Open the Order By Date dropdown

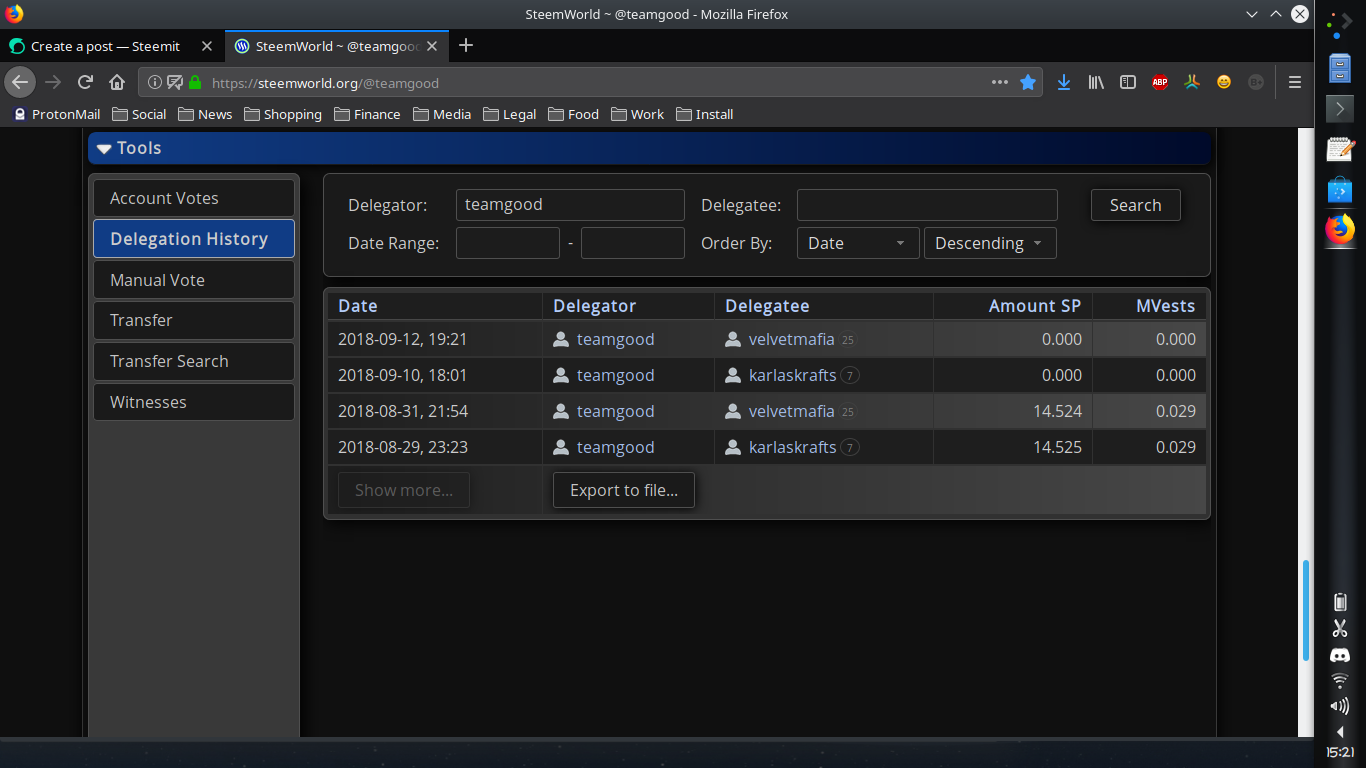pyautogui.click(x=858, y=243)
